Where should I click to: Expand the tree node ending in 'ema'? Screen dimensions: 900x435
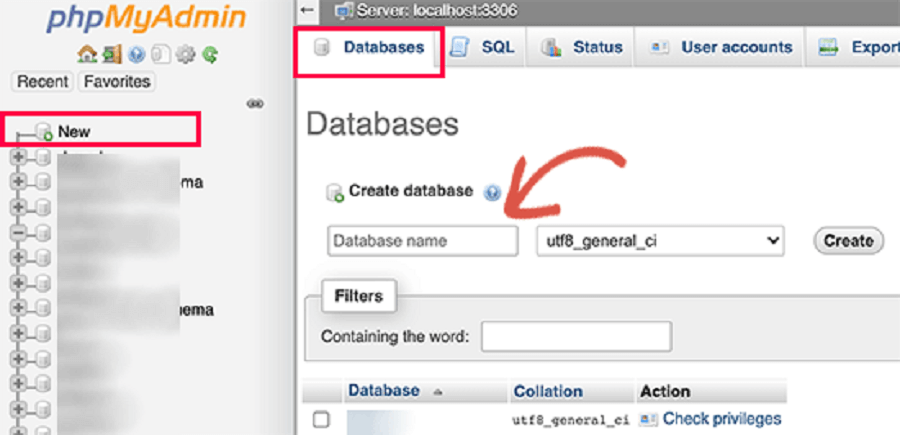pyautogui.click(x=19, y=308)
